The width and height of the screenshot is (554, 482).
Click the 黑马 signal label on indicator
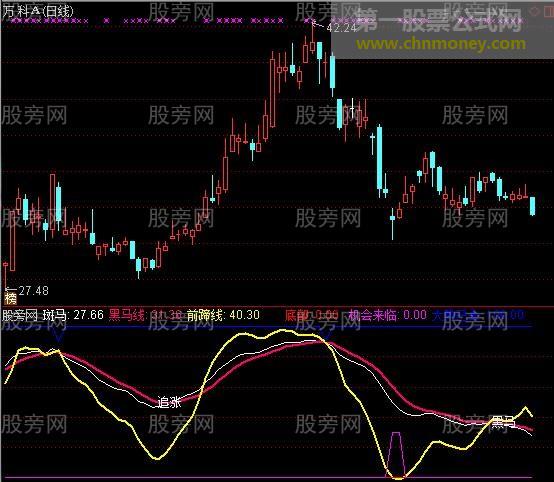tap(503, 421)
